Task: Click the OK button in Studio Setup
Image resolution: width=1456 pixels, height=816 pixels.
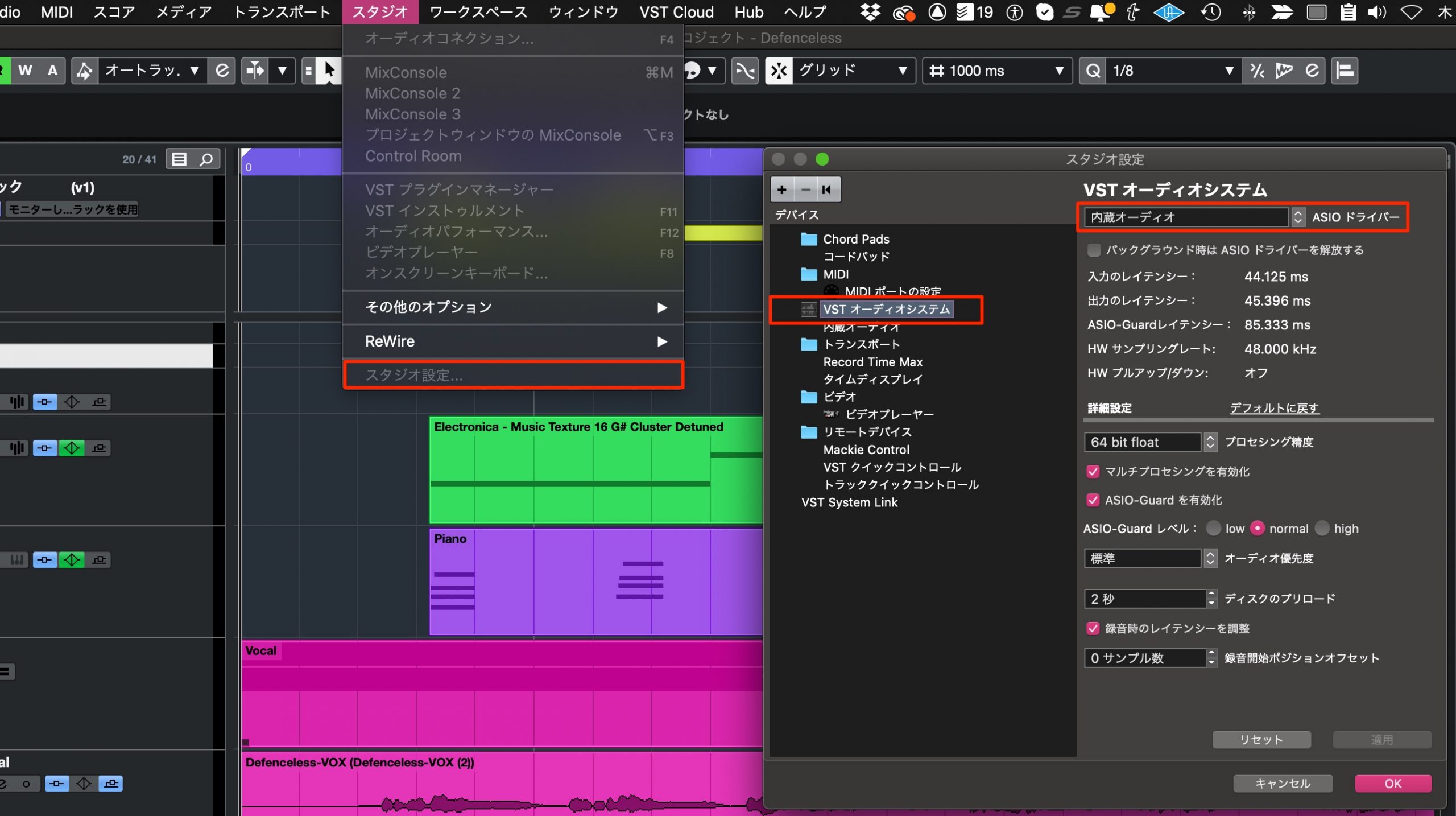Action: (x=1393, y=784)
